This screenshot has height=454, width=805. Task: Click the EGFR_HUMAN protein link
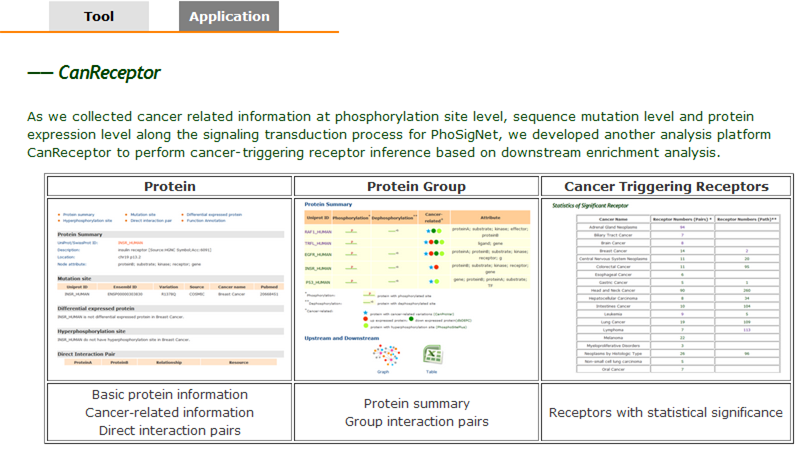pyautogui.click(x=318, y=254)
